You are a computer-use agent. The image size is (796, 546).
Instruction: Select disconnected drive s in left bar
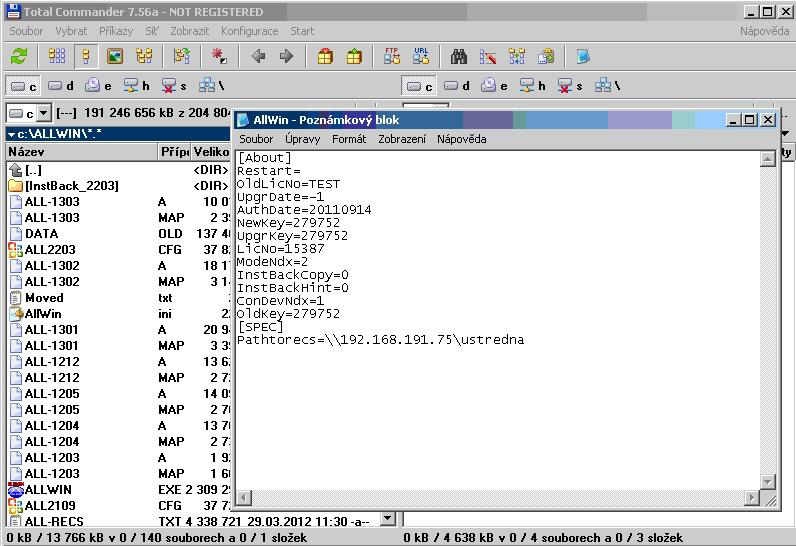pos(174,86)
